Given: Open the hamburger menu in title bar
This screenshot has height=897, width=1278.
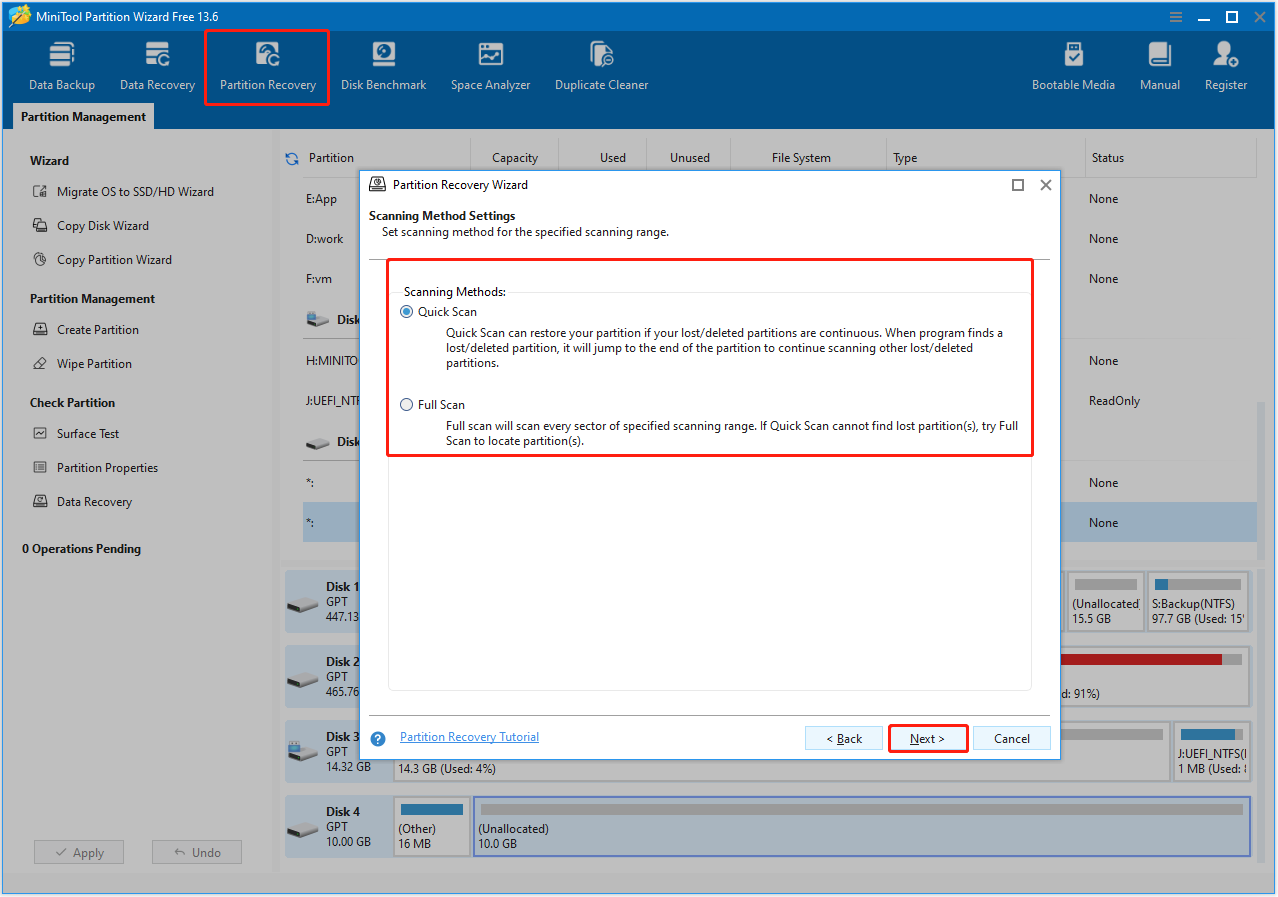Looking at the screenshot, I should click(x=1174, y=16).
